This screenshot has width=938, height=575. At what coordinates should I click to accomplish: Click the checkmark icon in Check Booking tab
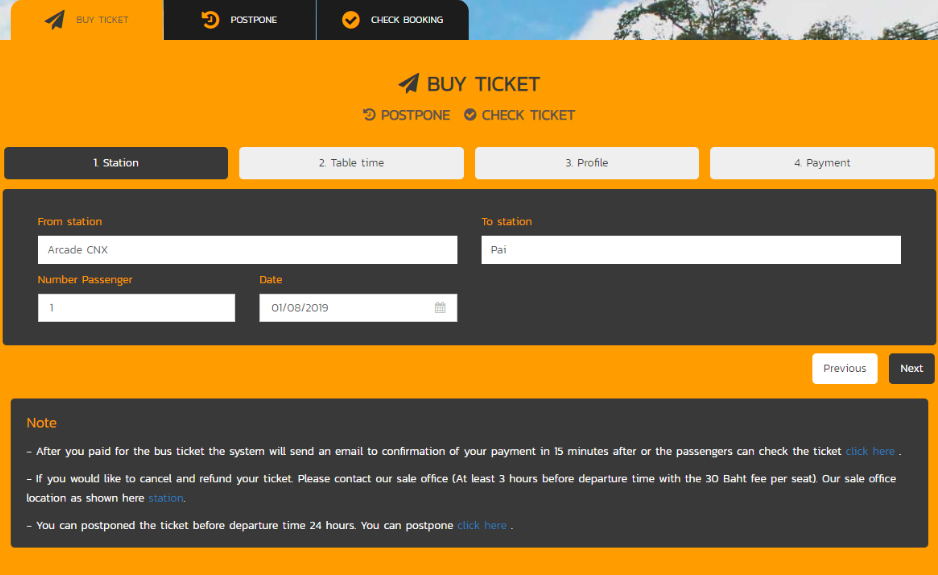[x=350, y=20]
